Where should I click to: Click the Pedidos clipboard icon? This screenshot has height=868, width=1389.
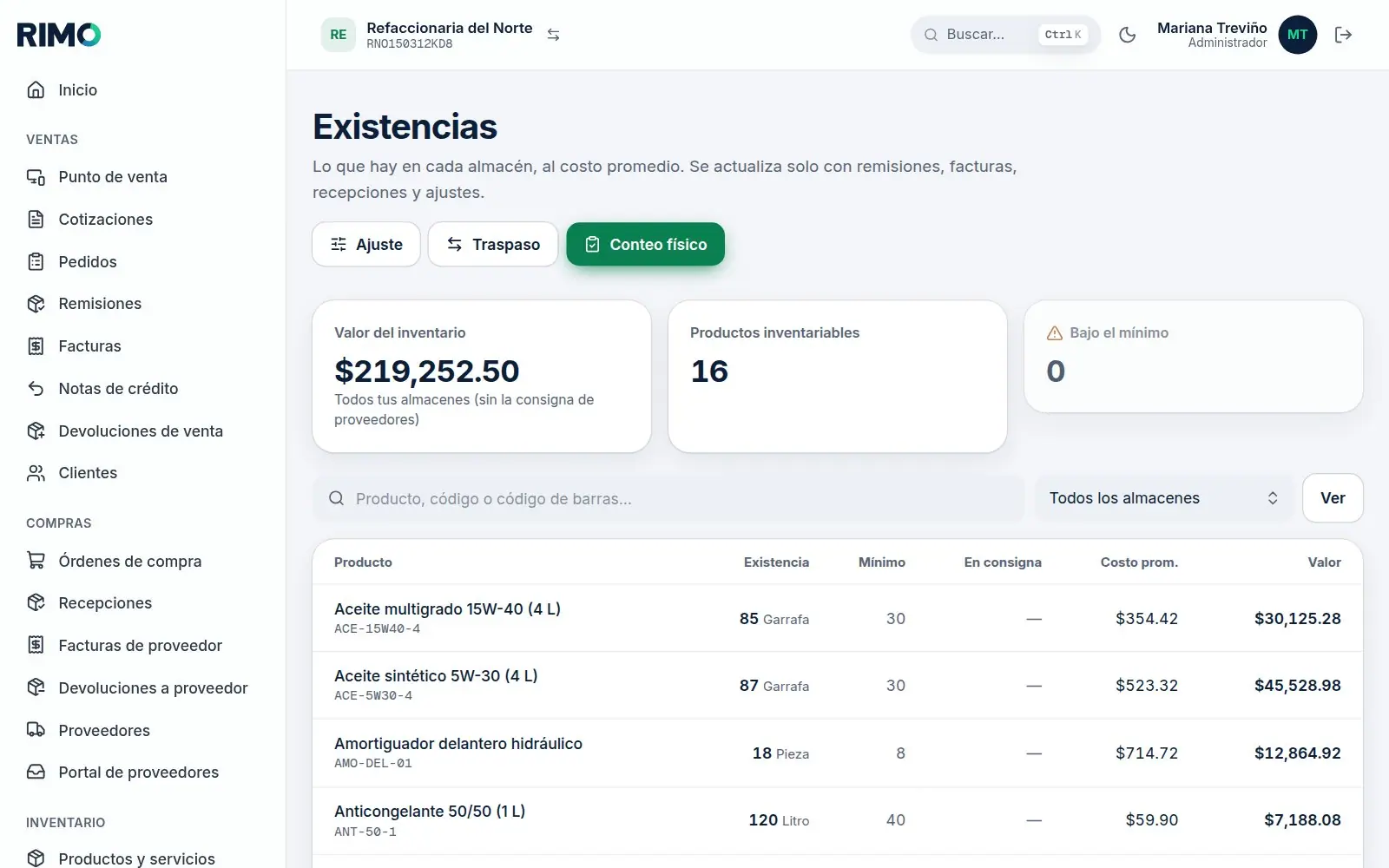36,262
